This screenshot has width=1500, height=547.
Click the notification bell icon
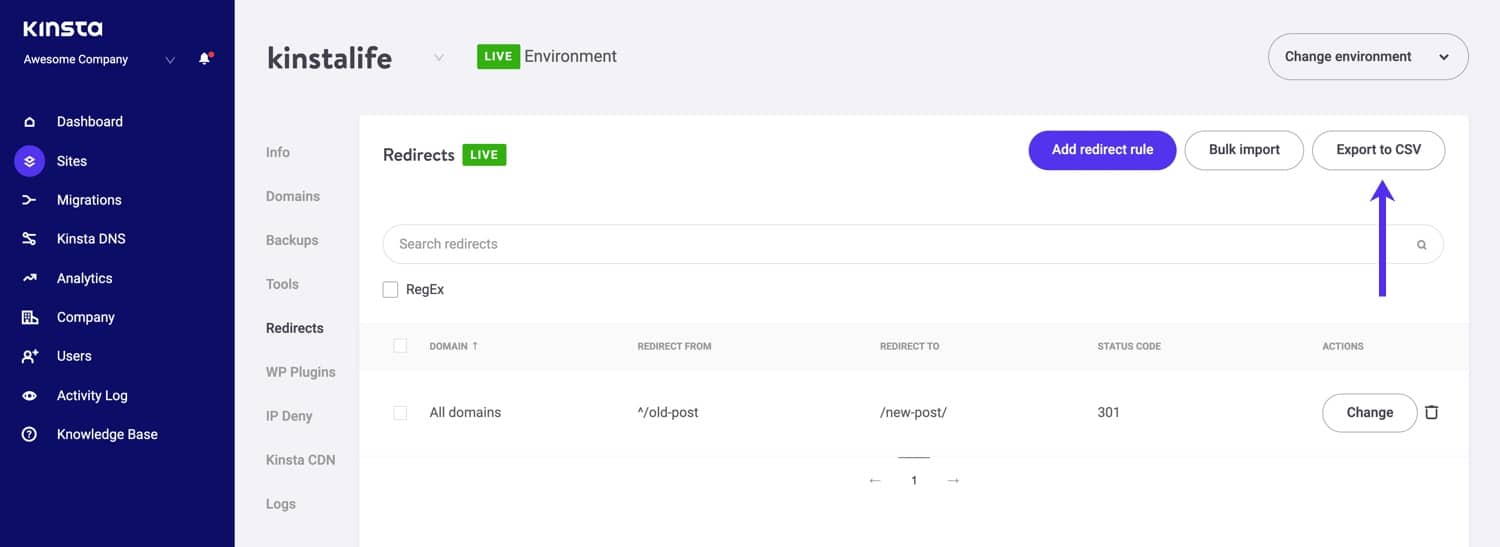[x=205, y=59]
